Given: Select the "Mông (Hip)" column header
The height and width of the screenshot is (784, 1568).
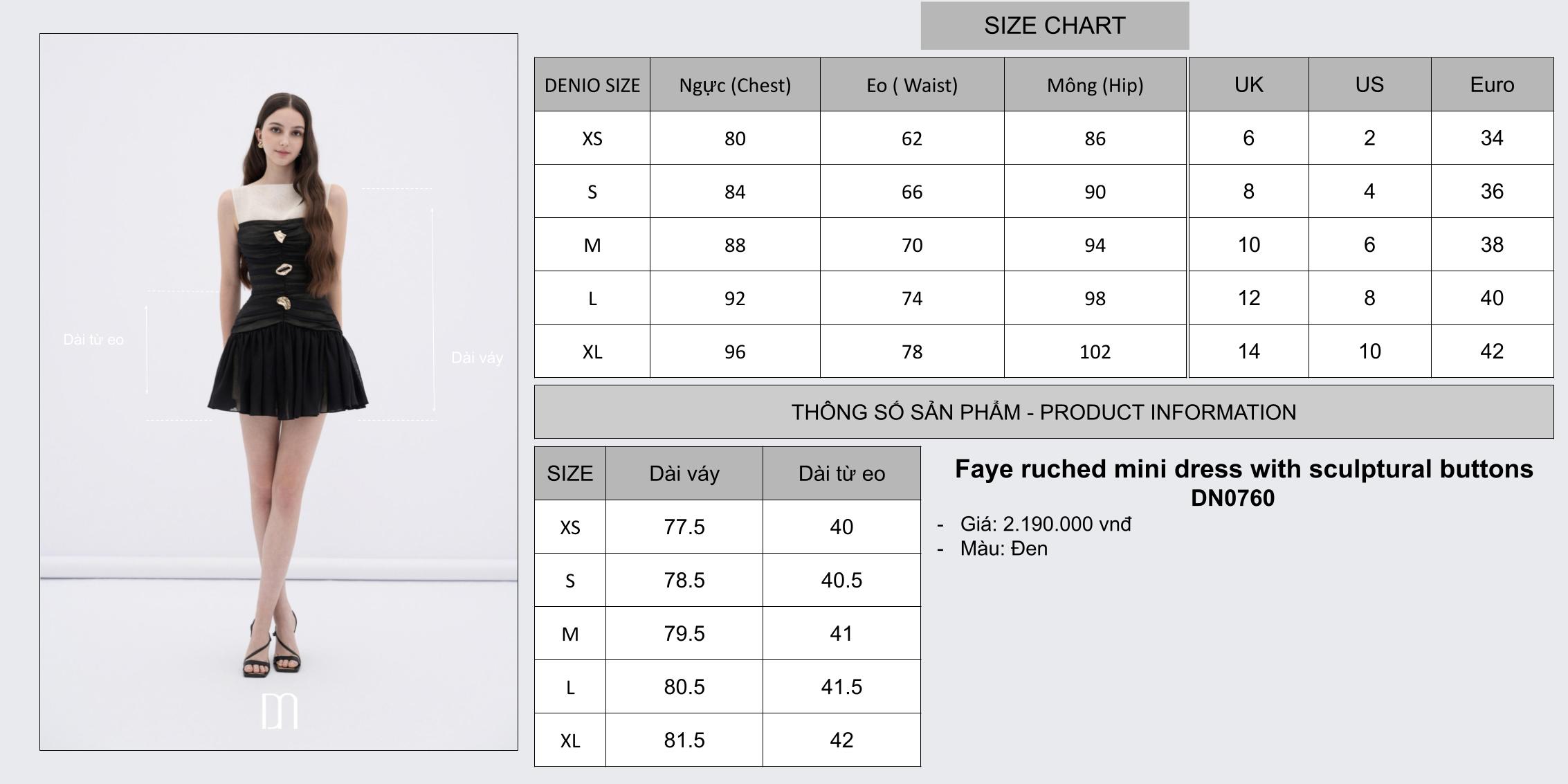Looking at the screenshot, I should pos(1095,85).
